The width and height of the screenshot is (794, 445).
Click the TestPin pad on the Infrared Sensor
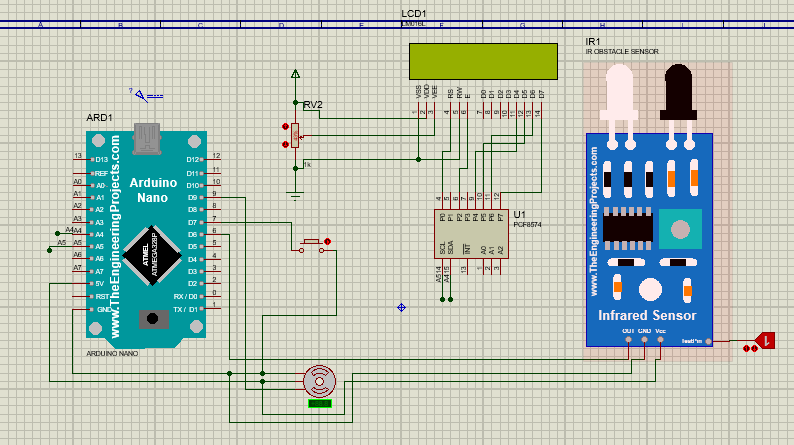coord(708,342)
